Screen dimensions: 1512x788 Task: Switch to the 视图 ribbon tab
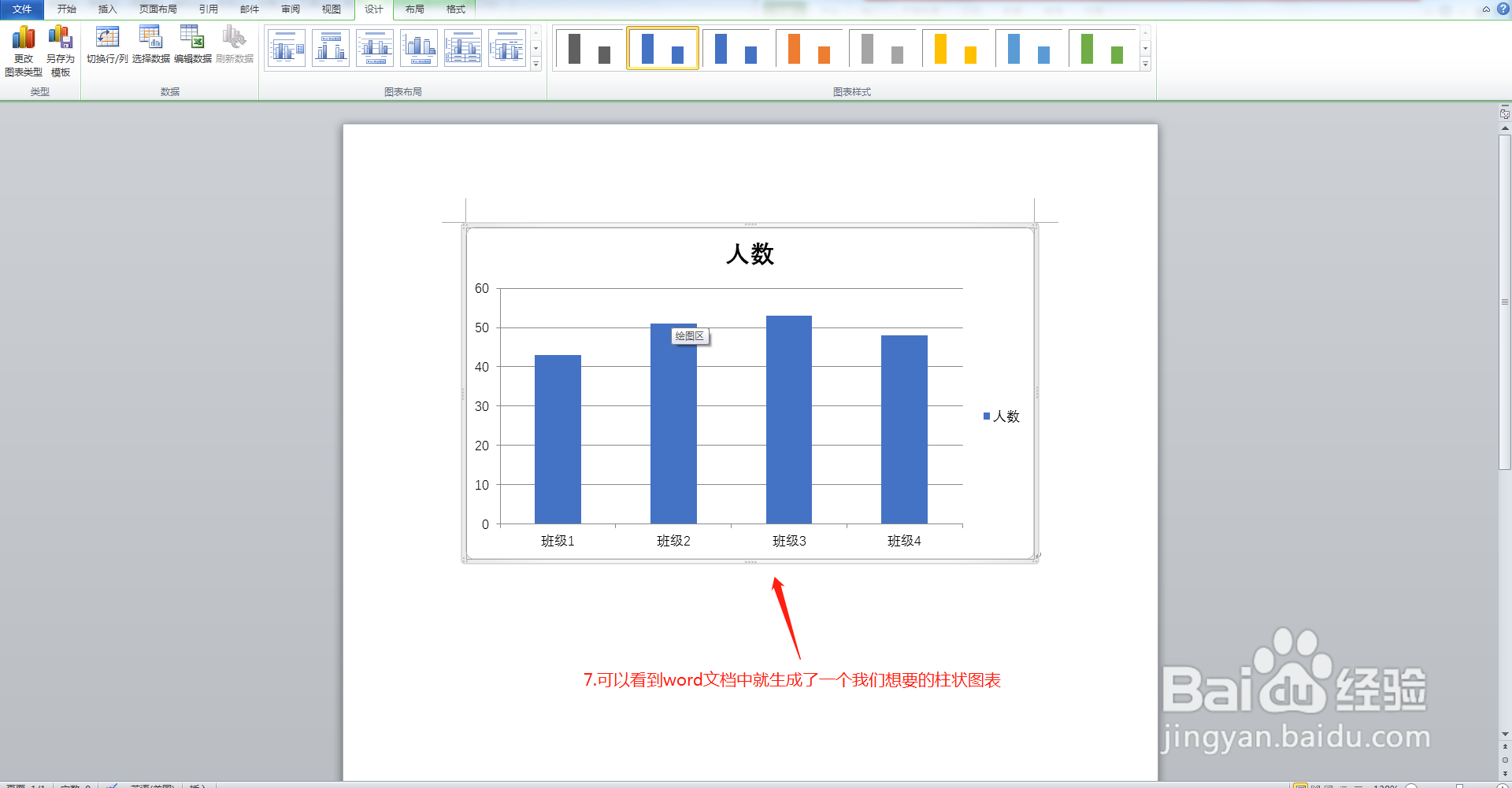[x=332, y=9]
